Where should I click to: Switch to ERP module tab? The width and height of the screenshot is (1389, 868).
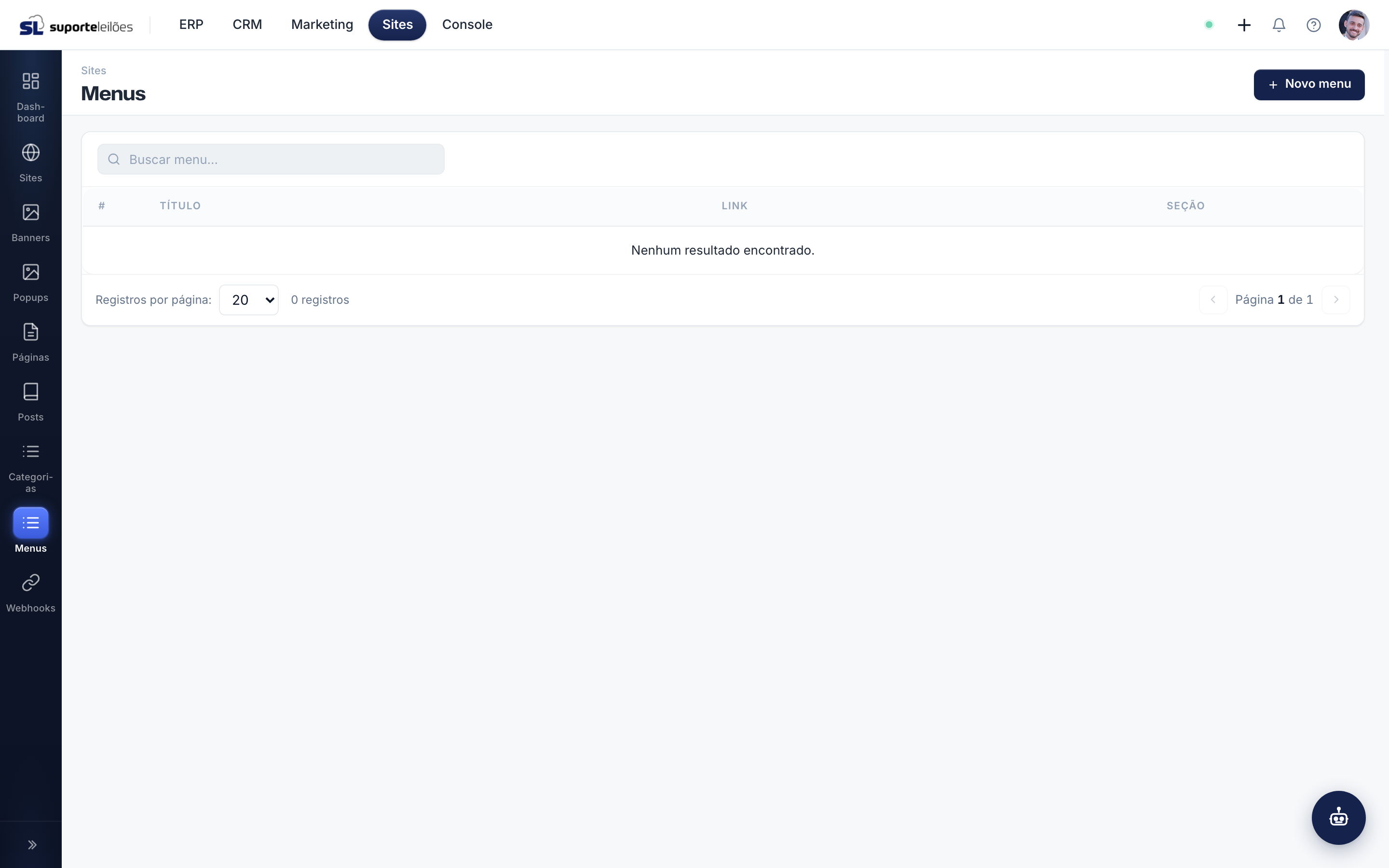(x=191, y=25)
